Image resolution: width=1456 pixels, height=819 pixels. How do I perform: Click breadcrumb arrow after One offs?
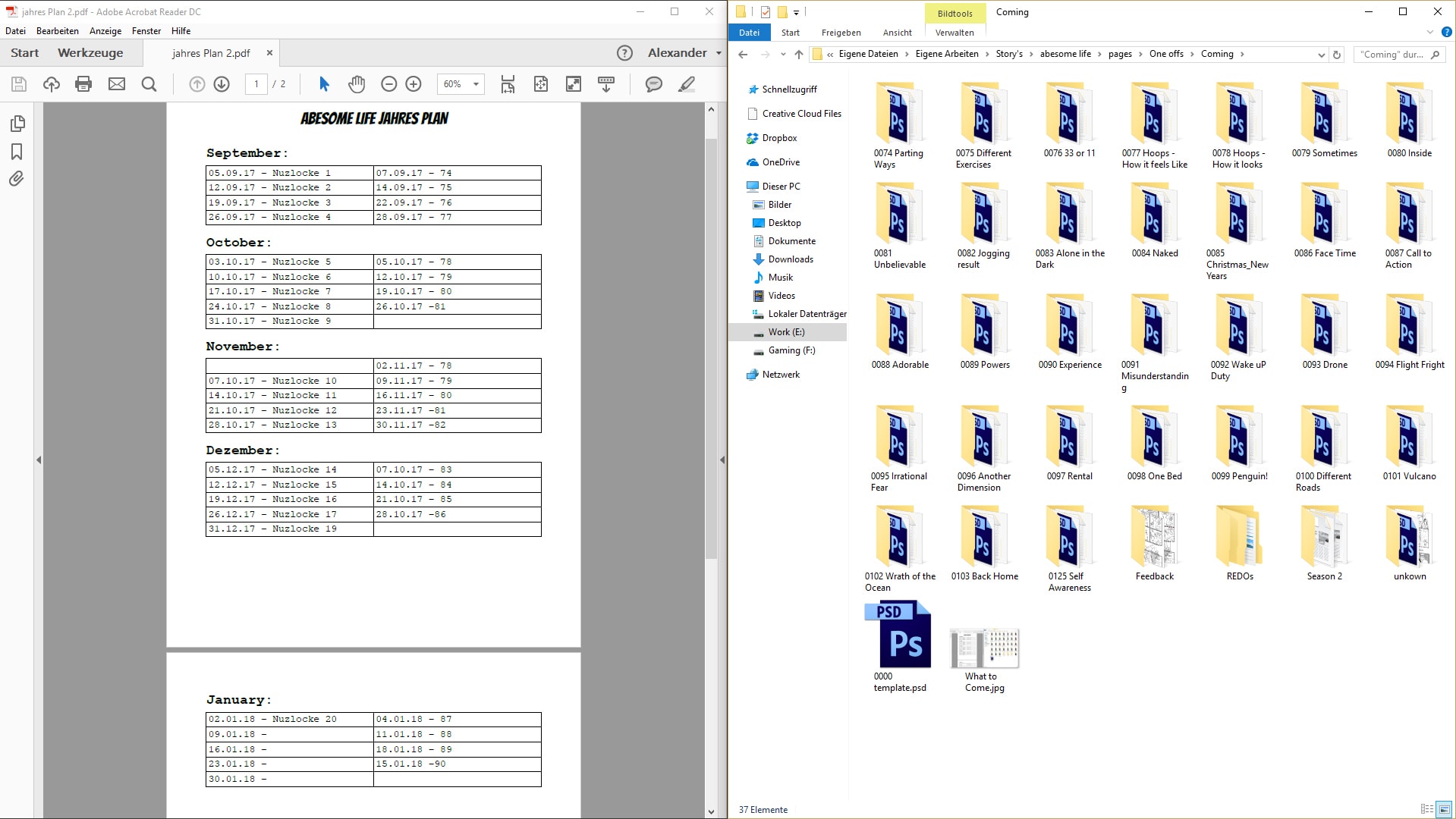click(1192, 55)
